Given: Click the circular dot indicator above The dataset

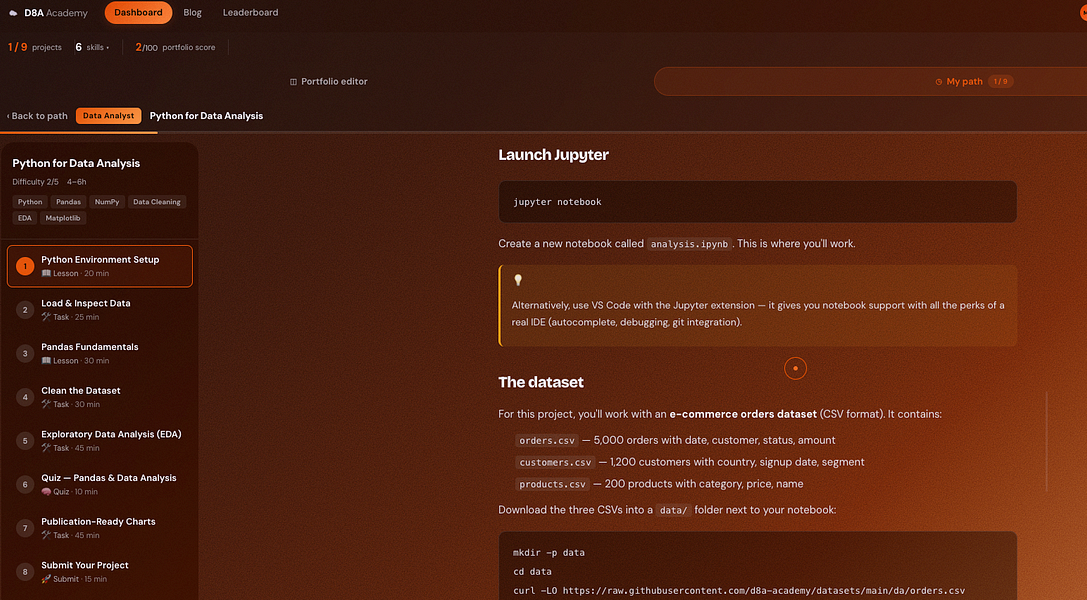Looking at the screenshot, I should pos(795,369).
